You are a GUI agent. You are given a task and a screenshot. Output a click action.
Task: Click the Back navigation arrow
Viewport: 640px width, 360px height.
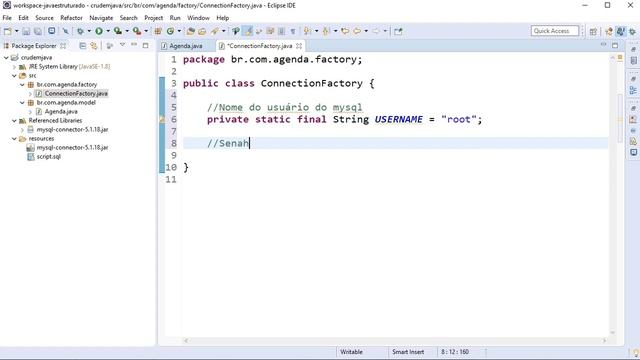pyautogui.click(x=357, y=31)
